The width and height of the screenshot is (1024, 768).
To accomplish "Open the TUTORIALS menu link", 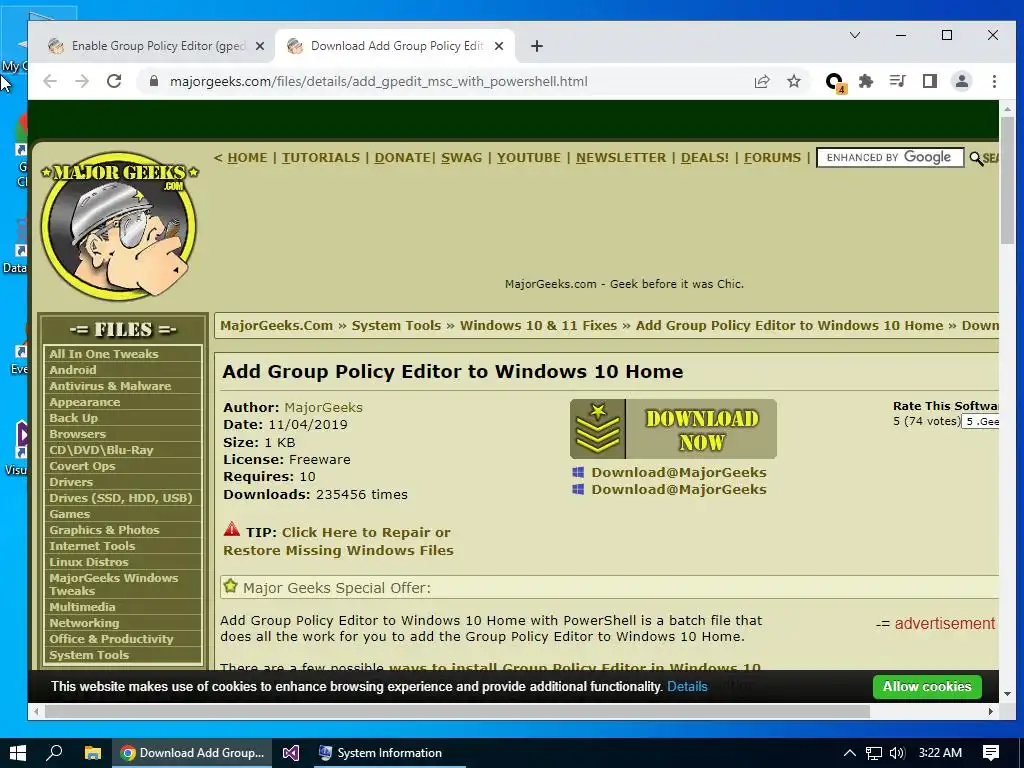I will (321, 158).
